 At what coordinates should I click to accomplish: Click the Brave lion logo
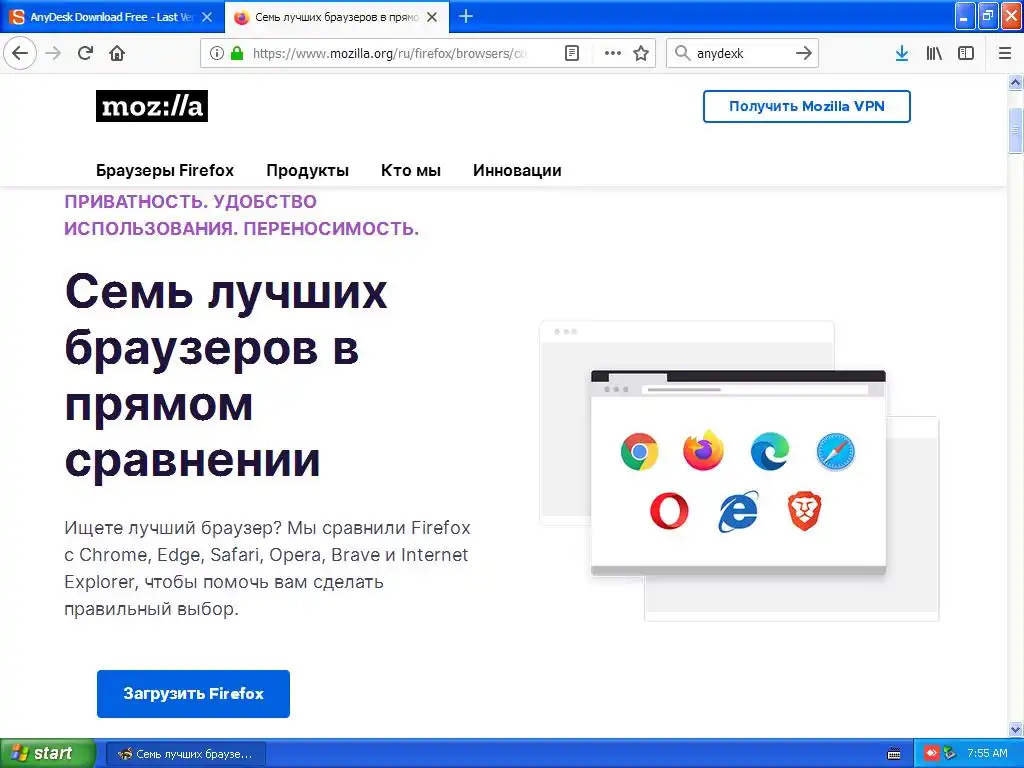(805, 511)
